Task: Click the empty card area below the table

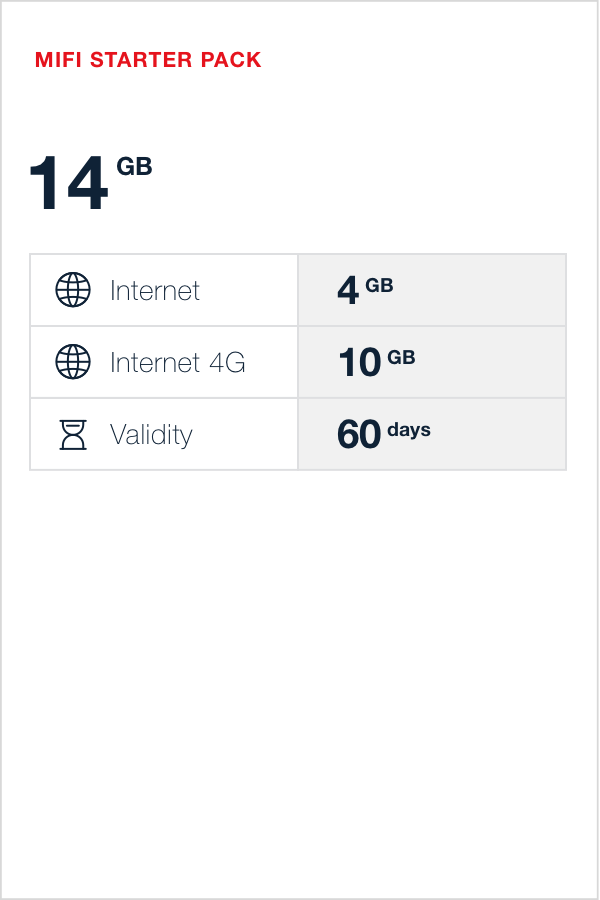Action: [x=300, y=680]
